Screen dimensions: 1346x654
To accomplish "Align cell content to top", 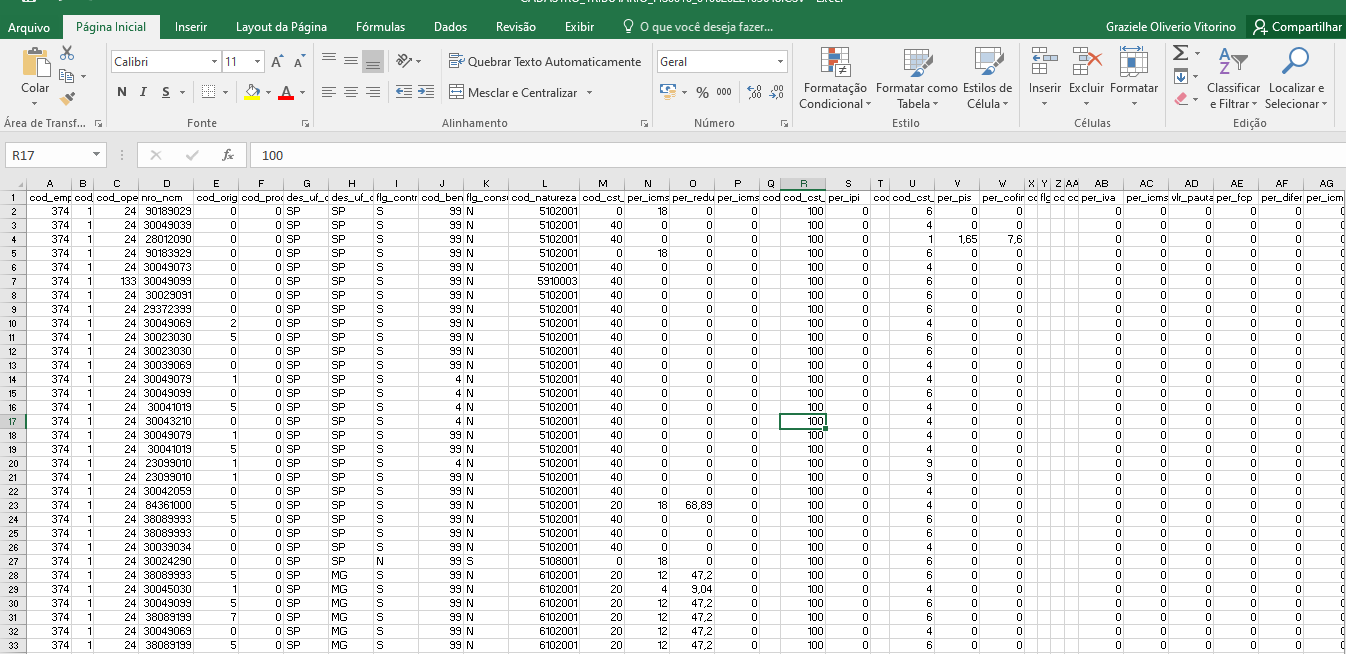I will point(329,62).
